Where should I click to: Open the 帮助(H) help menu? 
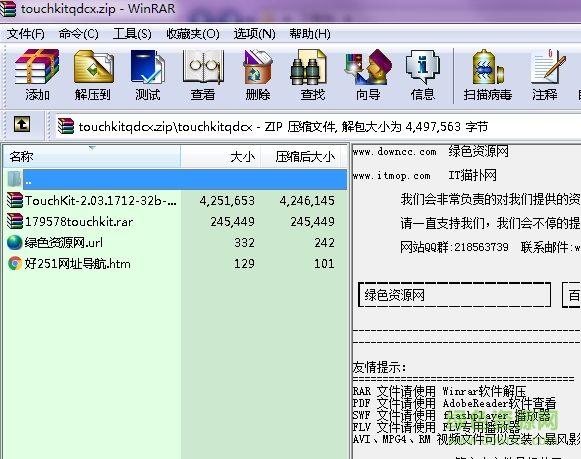310,34
